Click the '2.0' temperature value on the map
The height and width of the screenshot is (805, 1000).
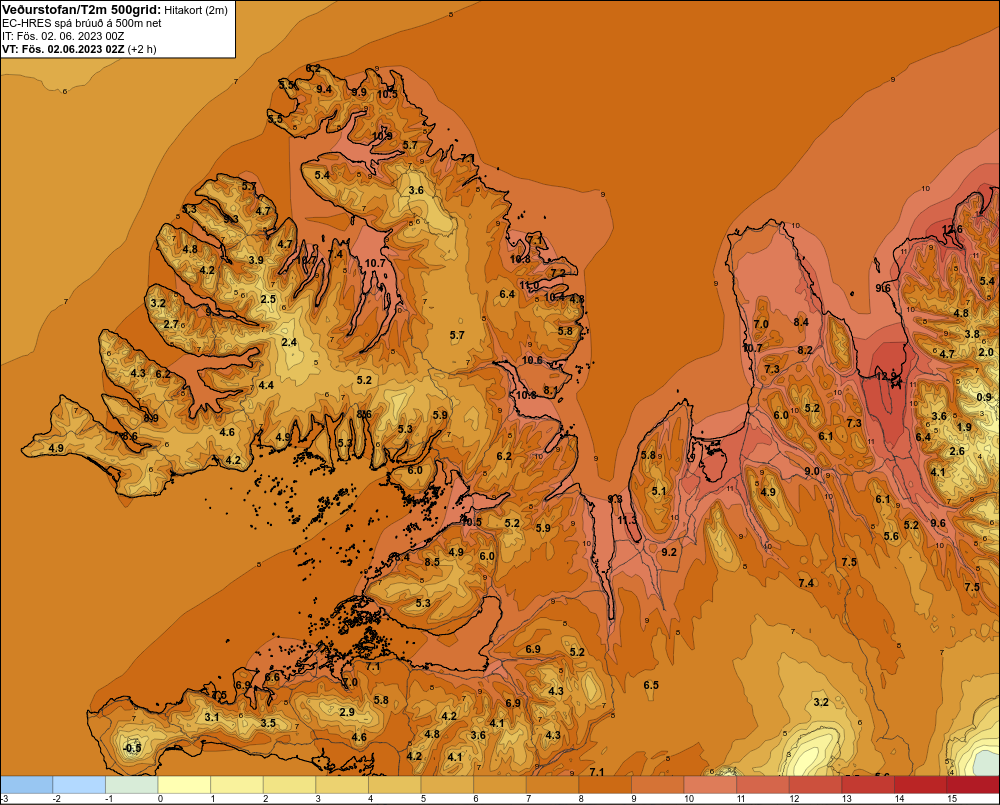(986, 352)
